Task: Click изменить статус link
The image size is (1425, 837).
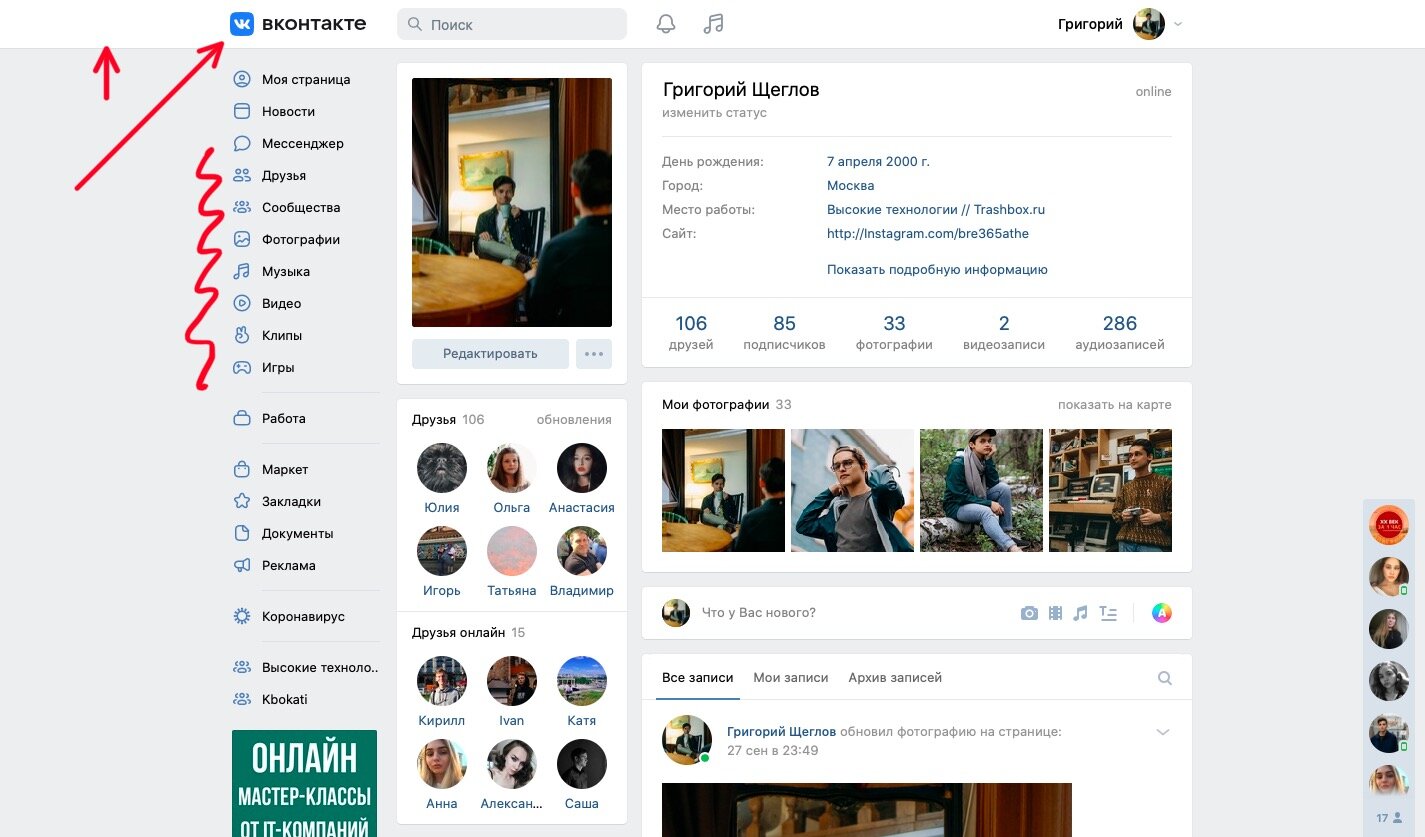Action: click(714, 113)
